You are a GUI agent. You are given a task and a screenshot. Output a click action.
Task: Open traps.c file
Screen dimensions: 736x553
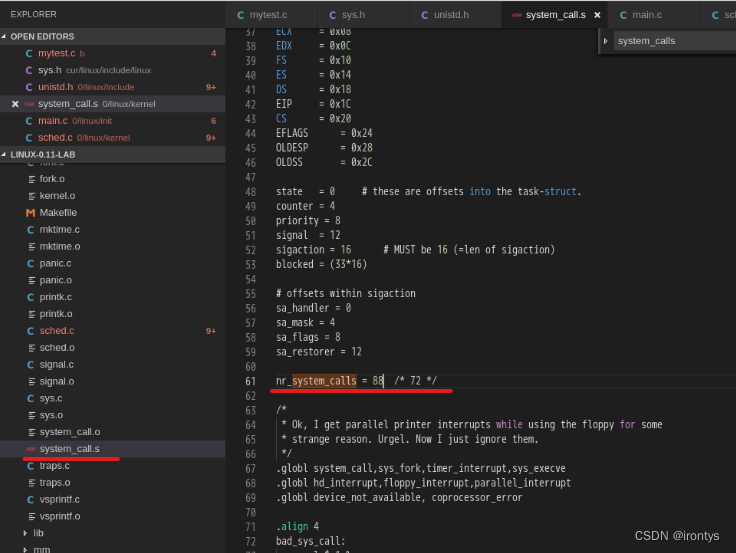click(113, 466)
